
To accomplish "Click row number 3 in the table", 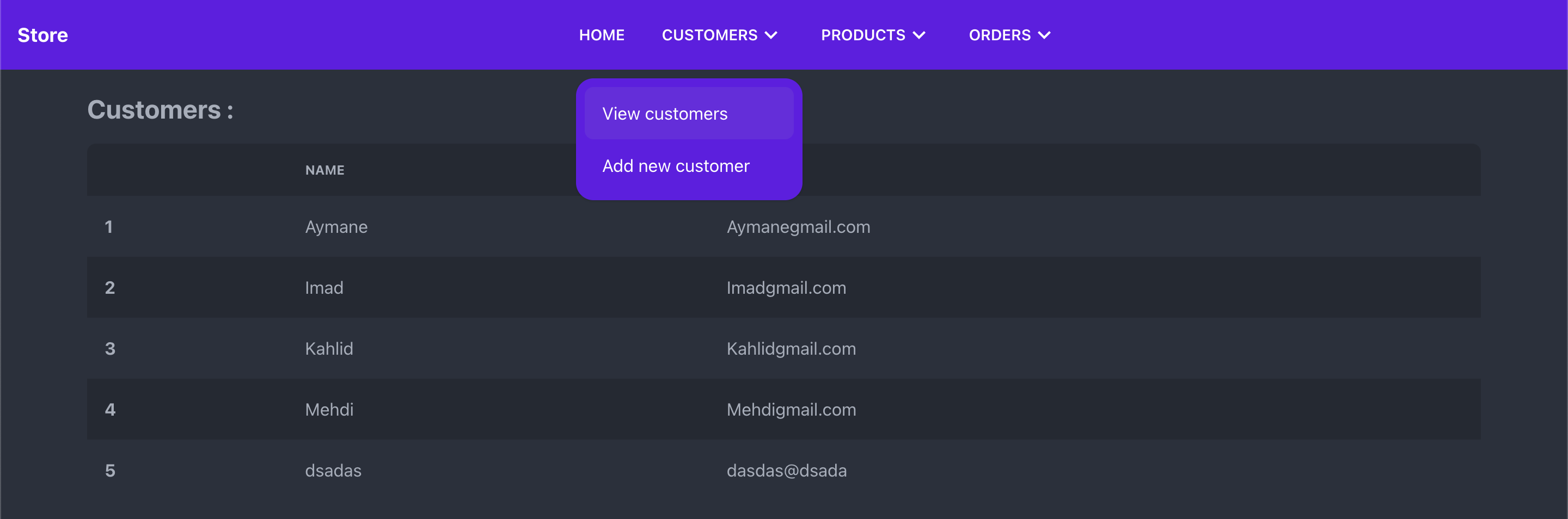I will click(x=110, y=349).
